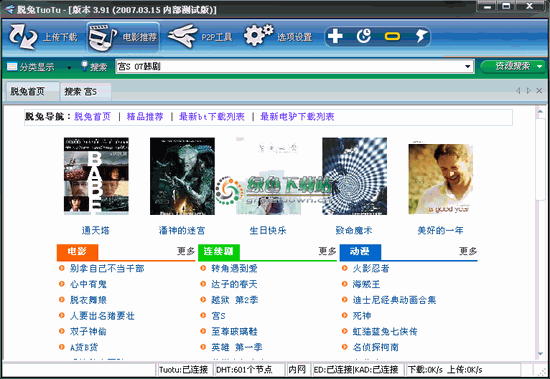Open the 最新电驴下载列表 link
Screen dimensions: 550x379
coord(297,117)
